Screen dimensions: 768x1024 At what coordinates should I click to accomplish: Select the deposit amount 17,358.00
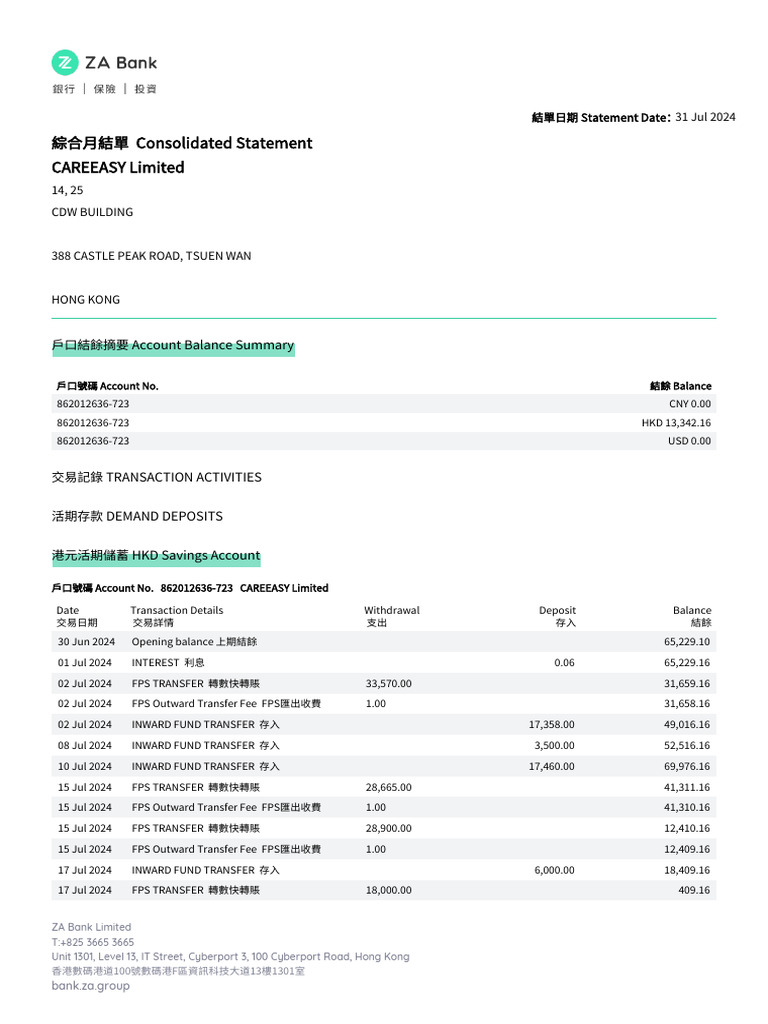552,725
